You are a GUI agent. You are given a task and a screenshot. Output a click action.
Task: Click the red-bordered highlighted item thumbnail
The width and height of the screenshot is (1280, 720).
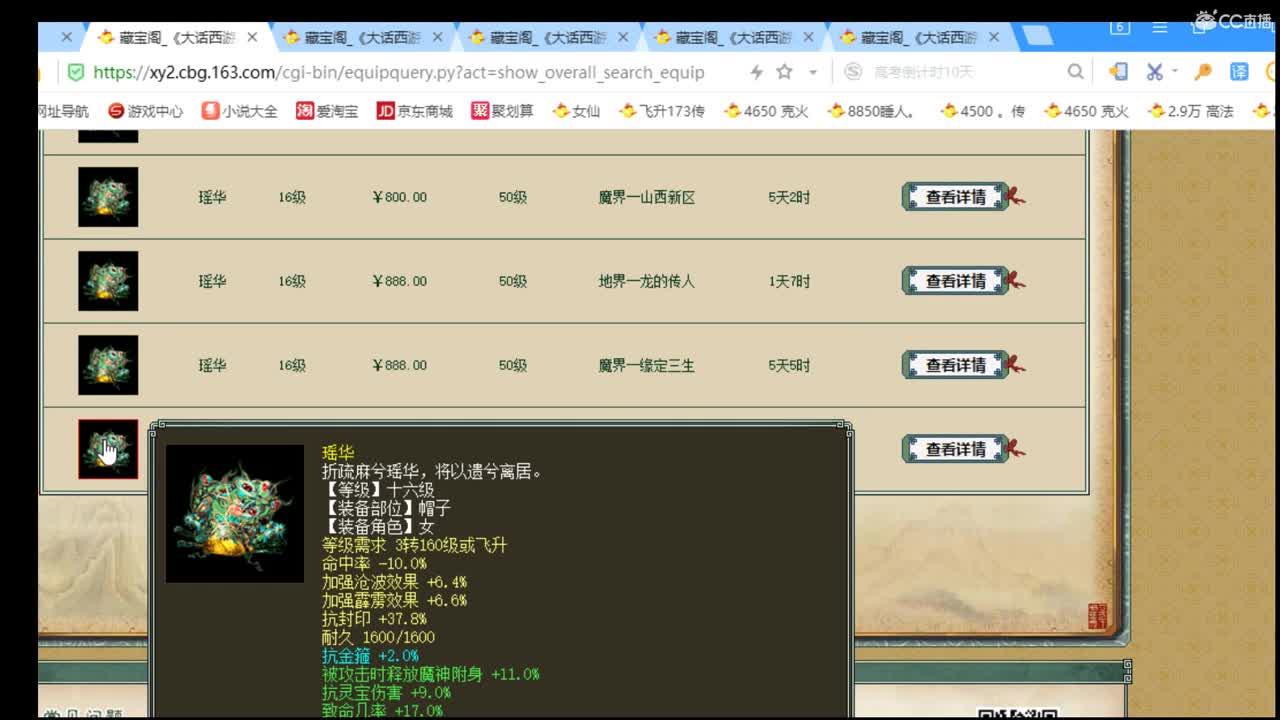pyautogui.click(x=108, y=449)
